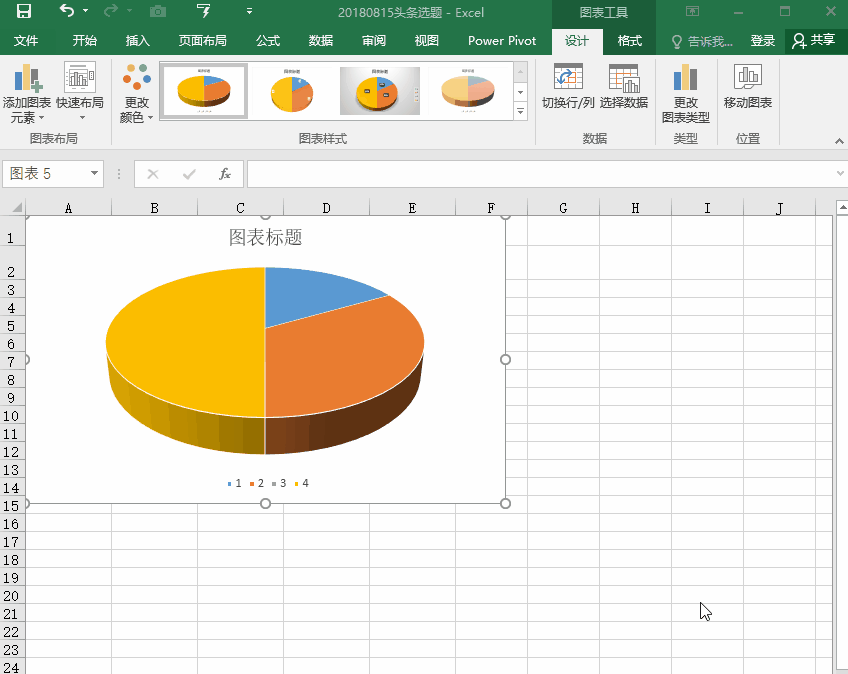Click the Save icon on Quick Access Toolbar
848x674 pixels.
pos(24,12)
